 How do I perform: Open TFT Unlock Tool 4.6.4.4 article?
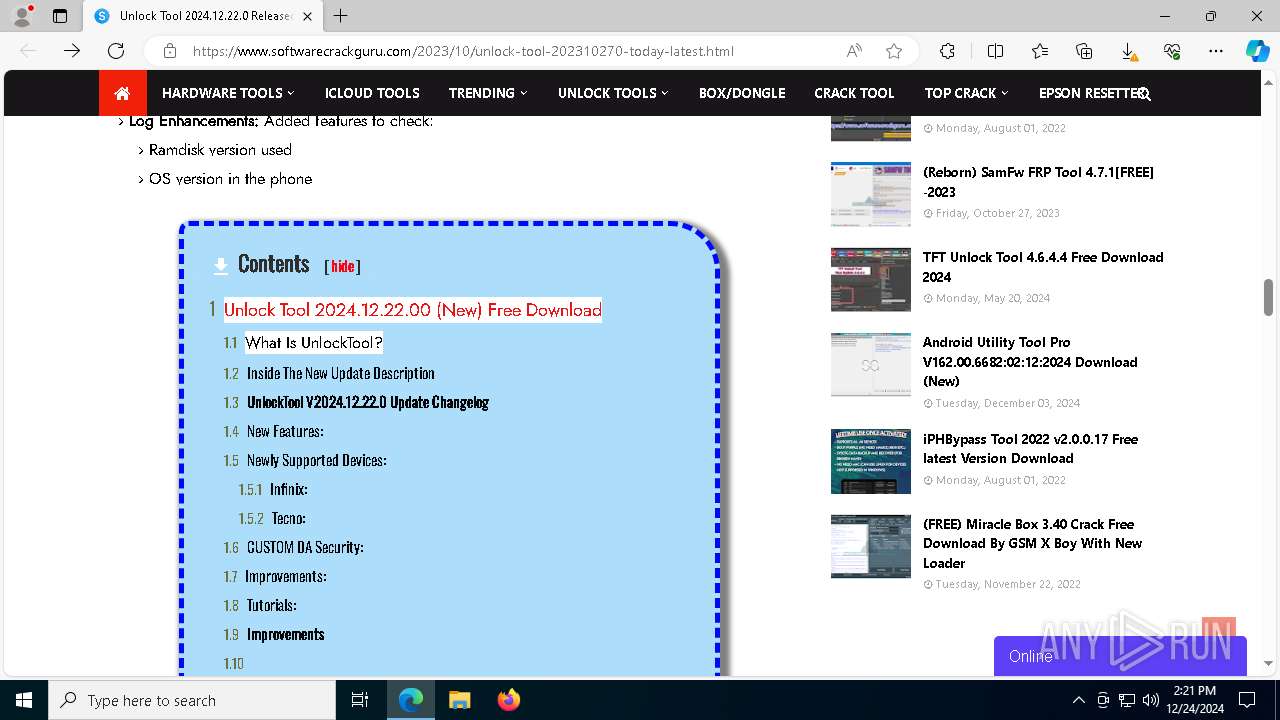tap(1043, 267)
